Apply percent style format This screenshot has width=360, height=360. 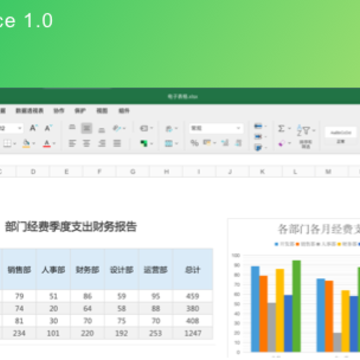point(194,143)
